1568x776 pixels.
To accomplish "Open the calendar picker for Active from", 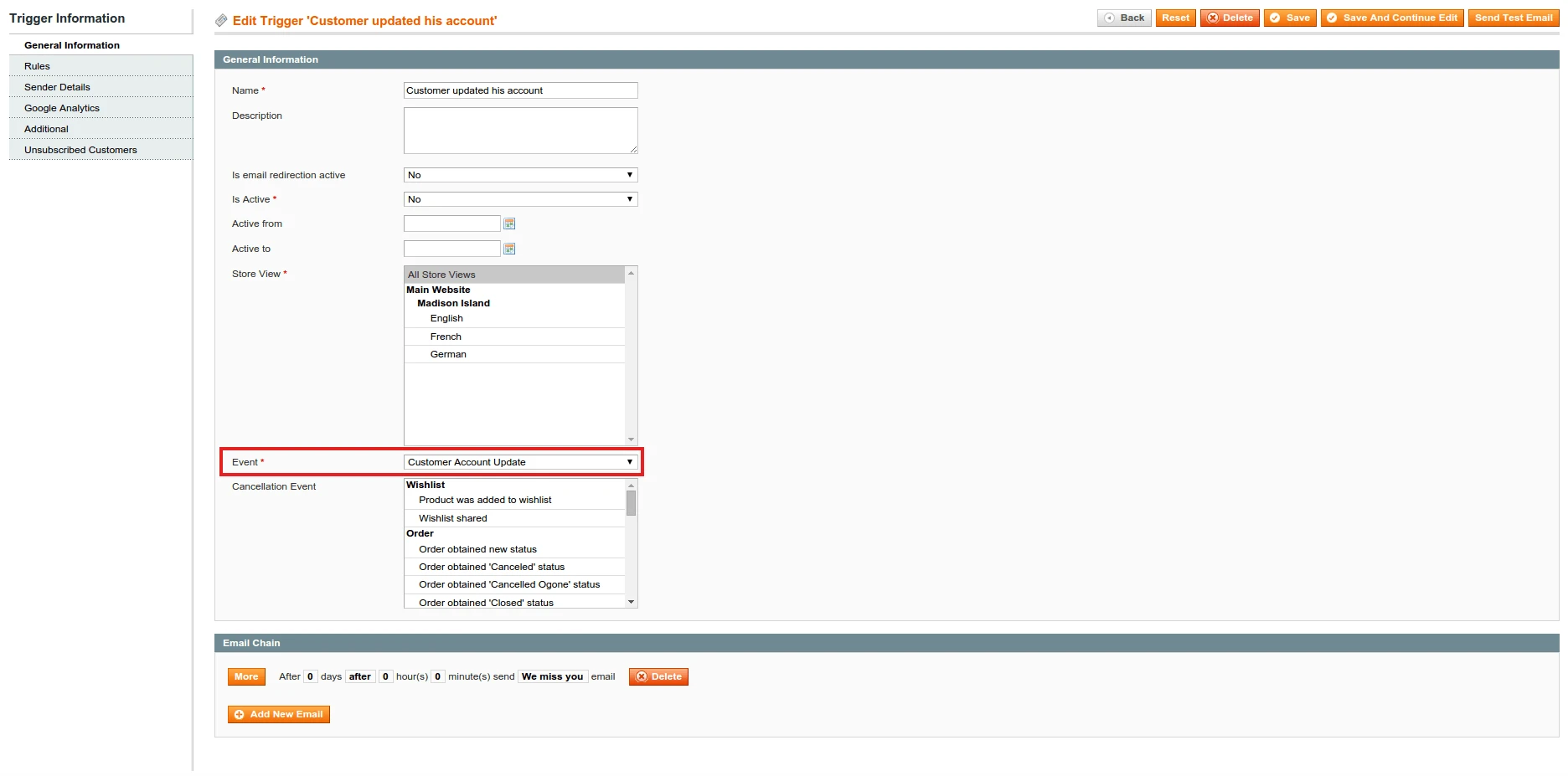I will (509, 224).
